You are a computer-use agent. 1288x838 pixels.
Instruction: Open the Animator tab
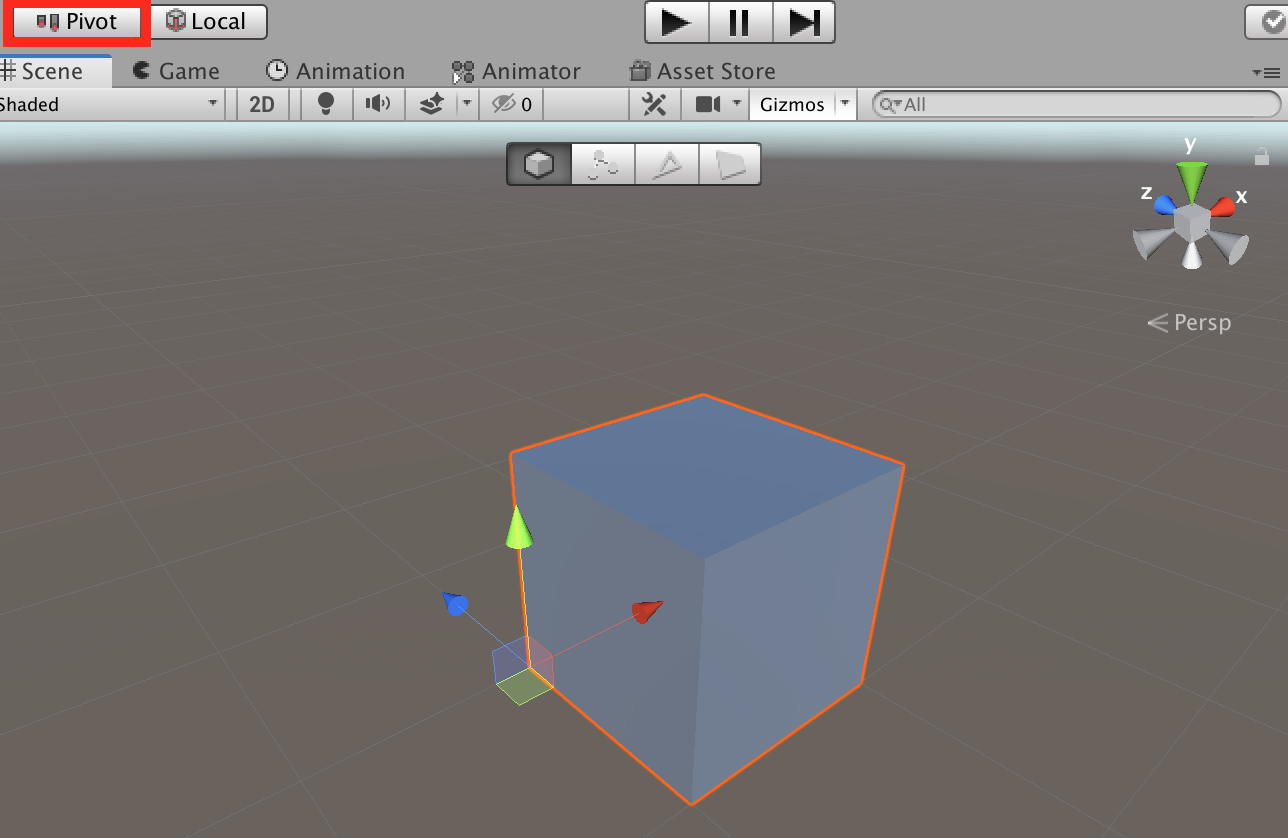(x=516, y=71)
